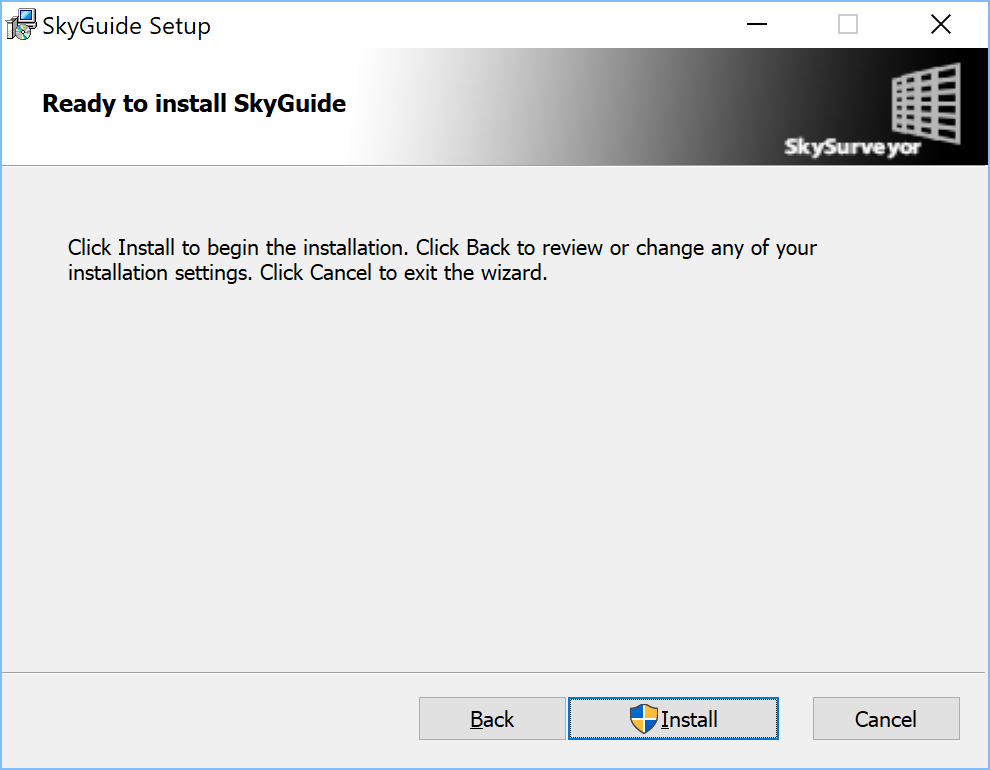The width and height of the screenshot is (990, 770).
Task: Close the setup window with X
Action: (x=940, y=25)
